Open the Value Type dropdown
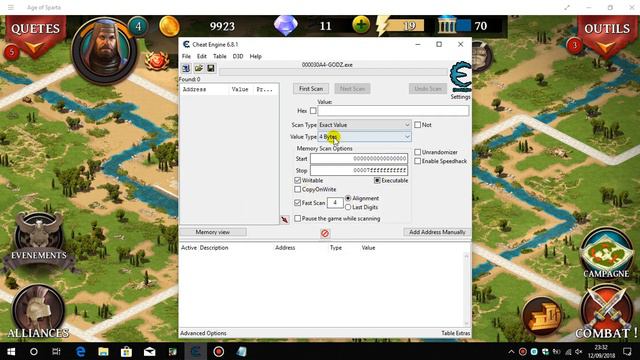640x360 pixels. [x=364, y=137]
